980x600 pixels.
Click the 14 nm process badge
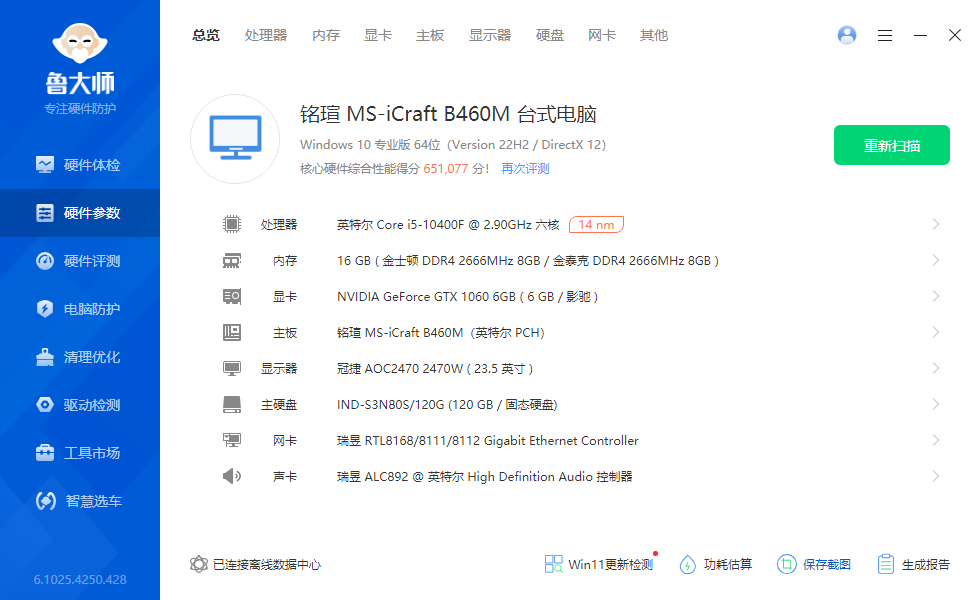click(596, 224)
